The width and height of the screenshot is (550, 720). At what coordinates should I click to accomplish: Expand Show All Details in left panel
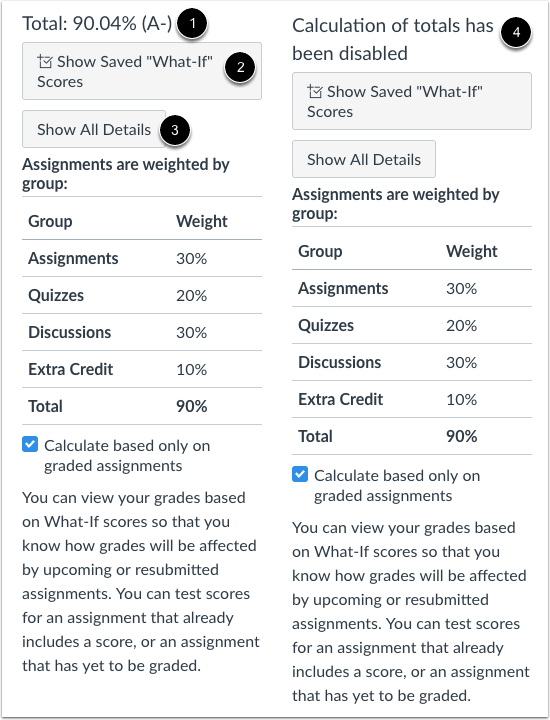[x=94, y=129]
